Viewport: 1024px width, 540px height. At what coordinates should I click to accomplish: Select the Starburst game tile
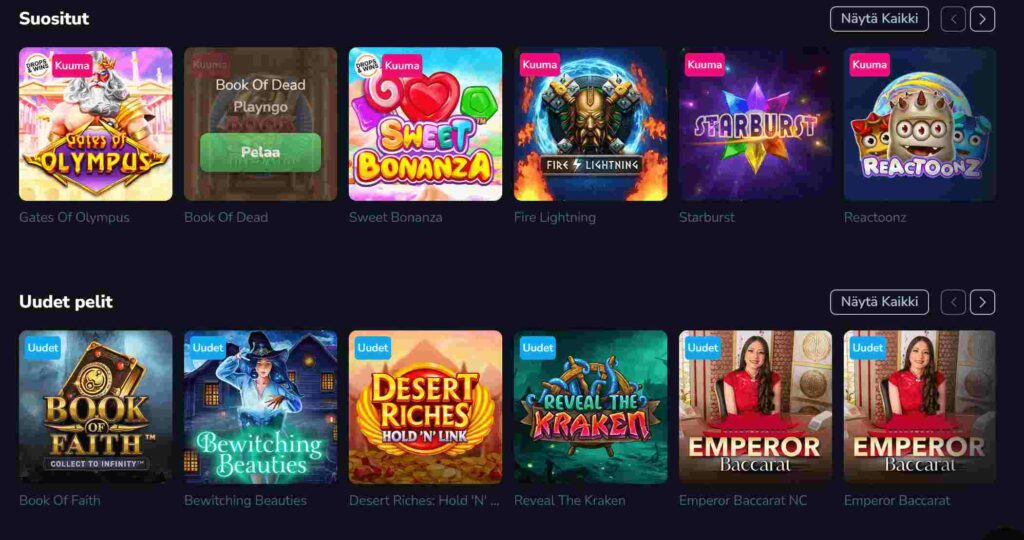pos(756,124)
